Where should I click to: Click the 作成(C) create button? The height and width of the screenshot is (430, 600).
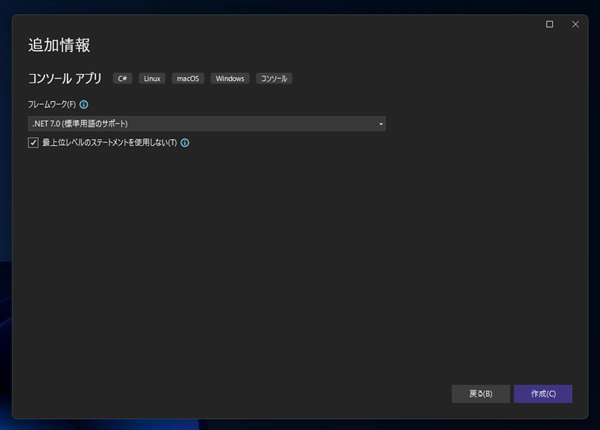tap(543, 394)
